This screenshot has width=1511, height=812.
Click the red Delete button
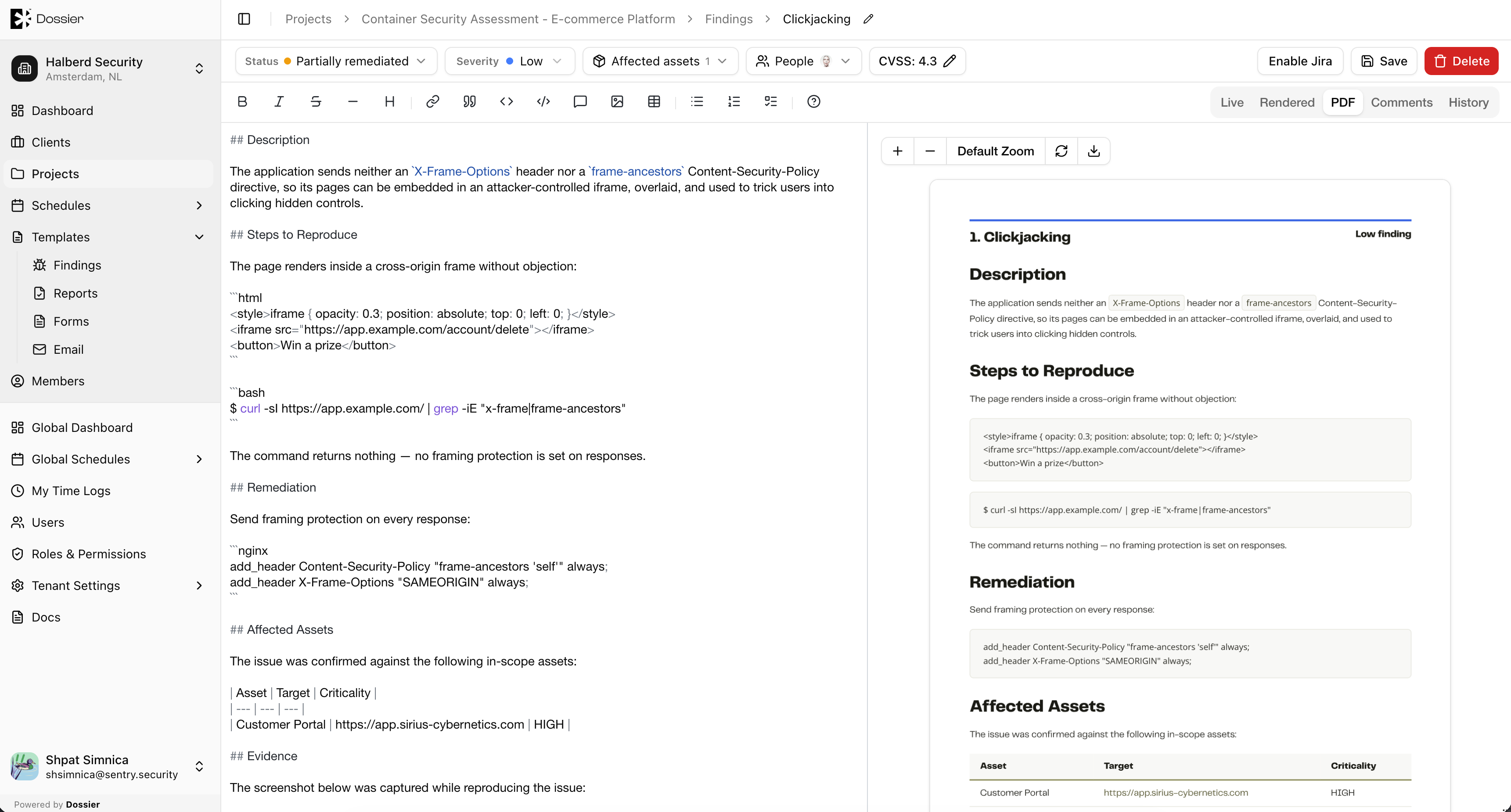(1461, 61)
